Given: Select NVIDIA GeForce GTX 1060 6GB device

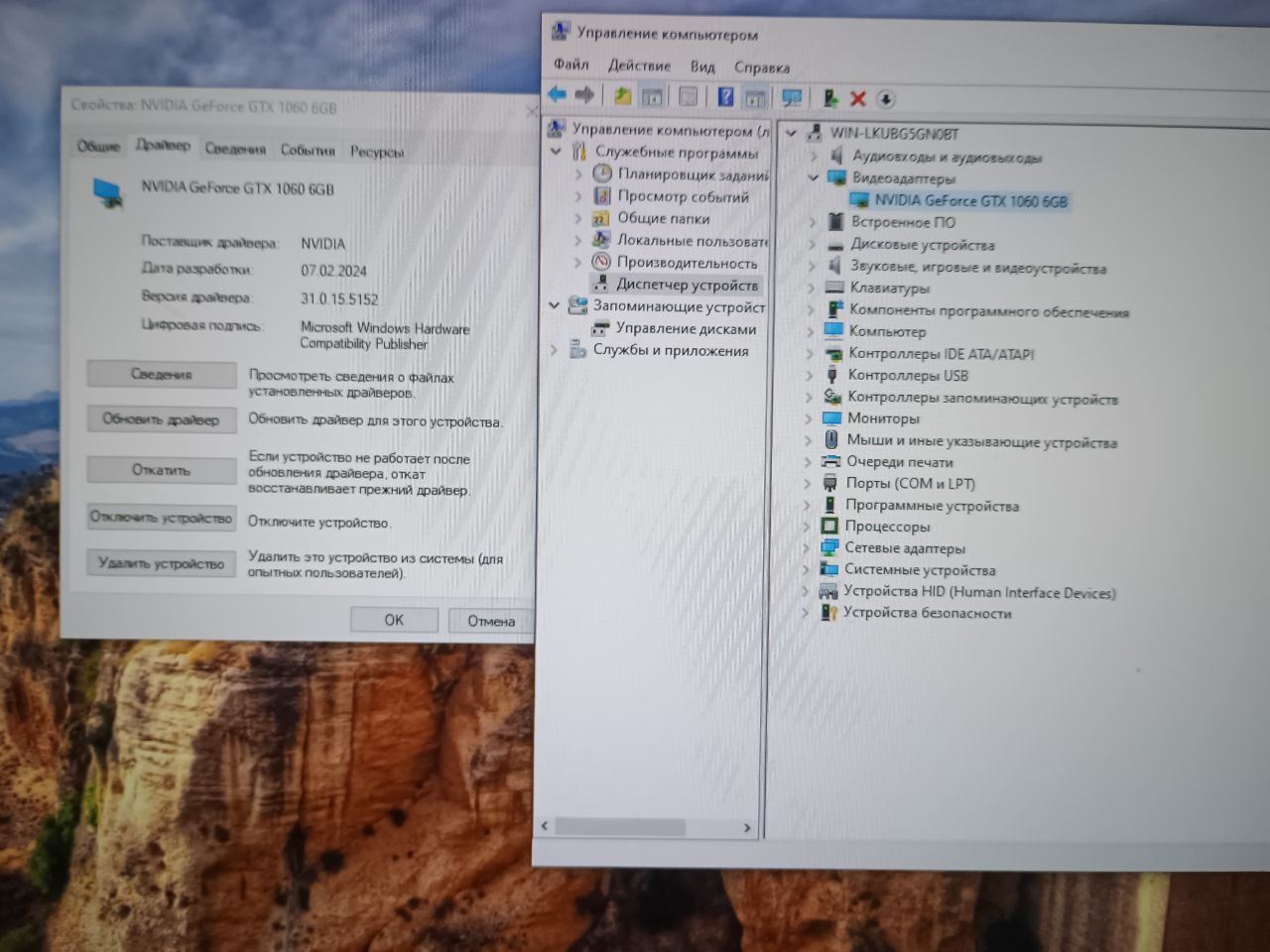Looking at the screenshot, I should pos(969,200).
